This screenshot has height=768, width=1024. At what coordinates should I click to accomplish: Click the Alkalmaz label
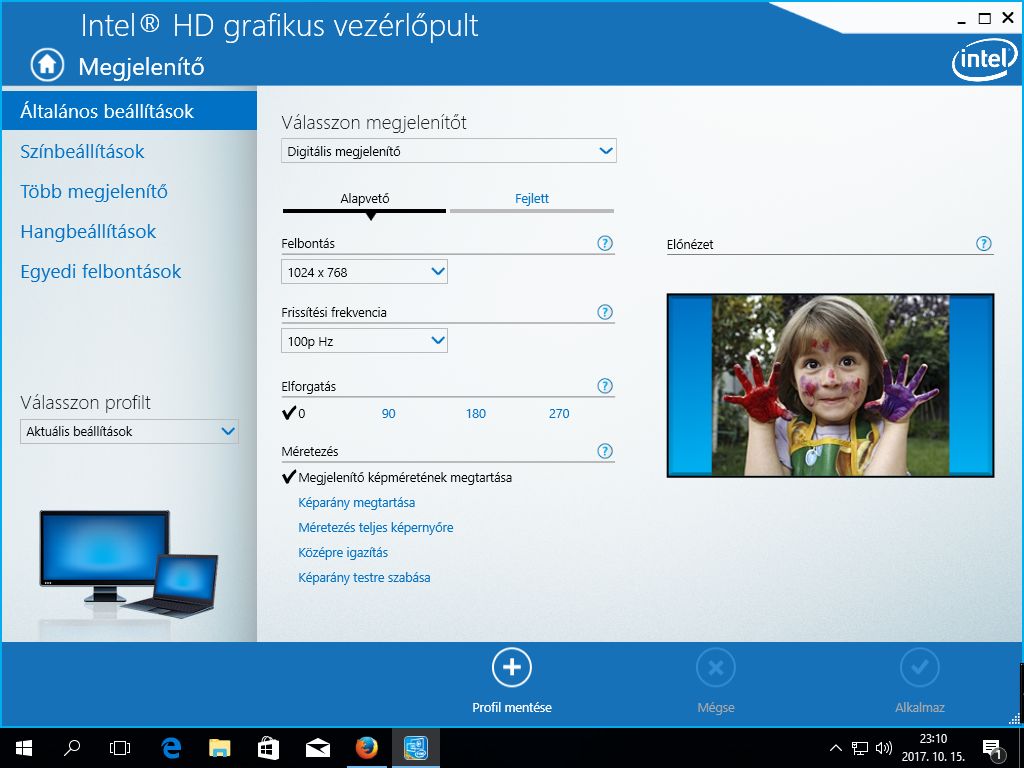920,707
